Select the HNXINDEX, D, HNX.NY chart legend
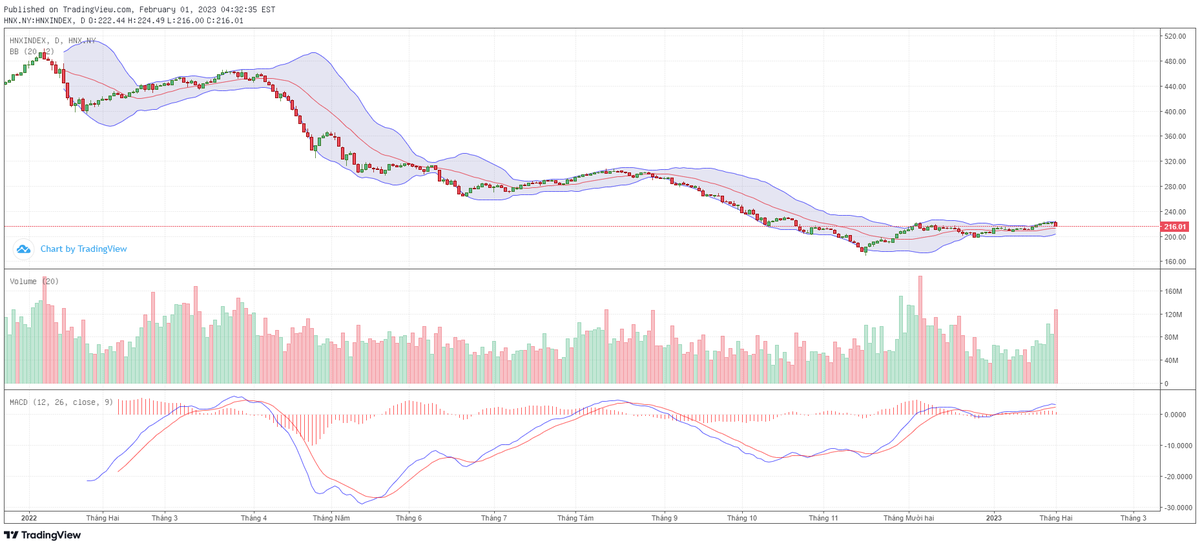This screenshot has height=547, width=1200. (x=52, y=40)
